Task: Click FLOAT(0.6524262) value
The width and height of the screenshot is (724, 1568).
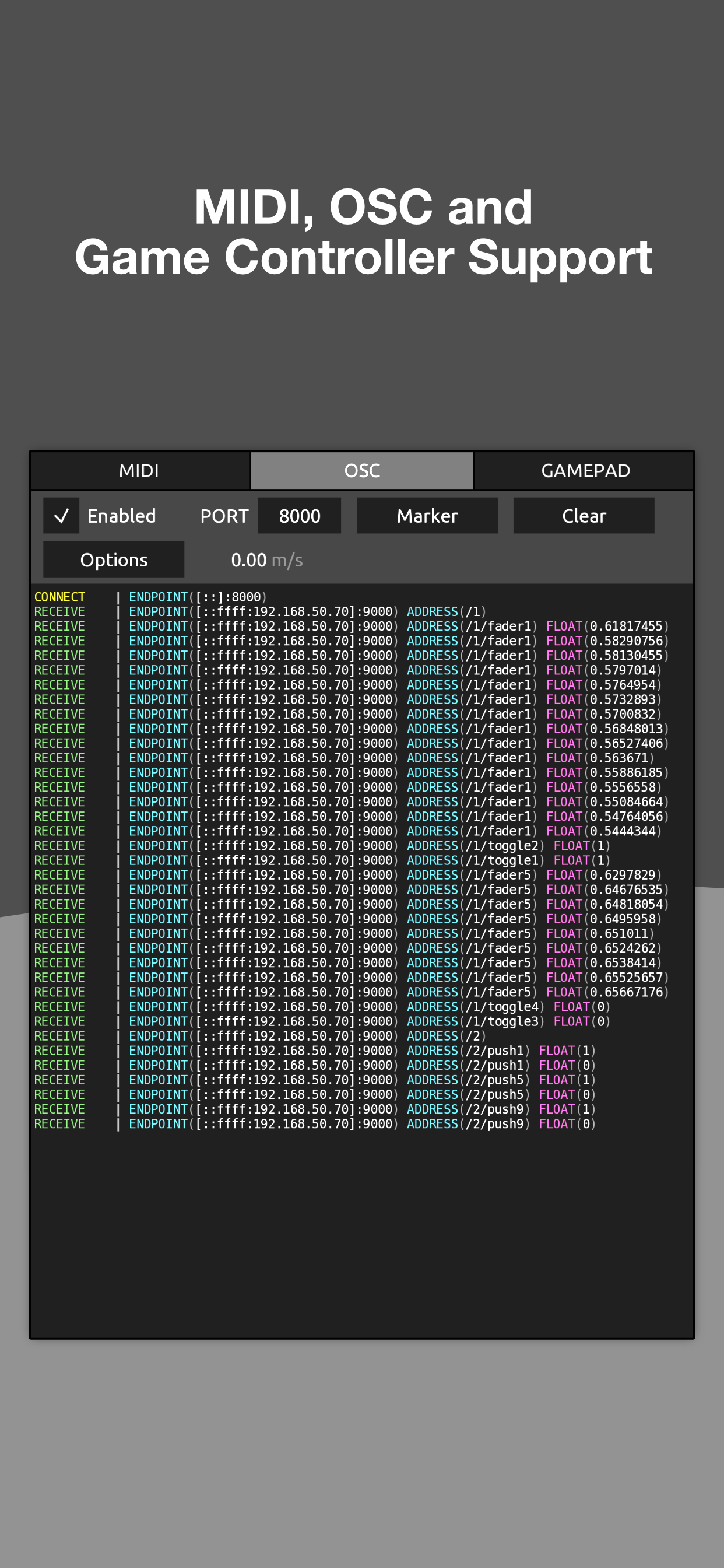Action: (x=603, y=948)
